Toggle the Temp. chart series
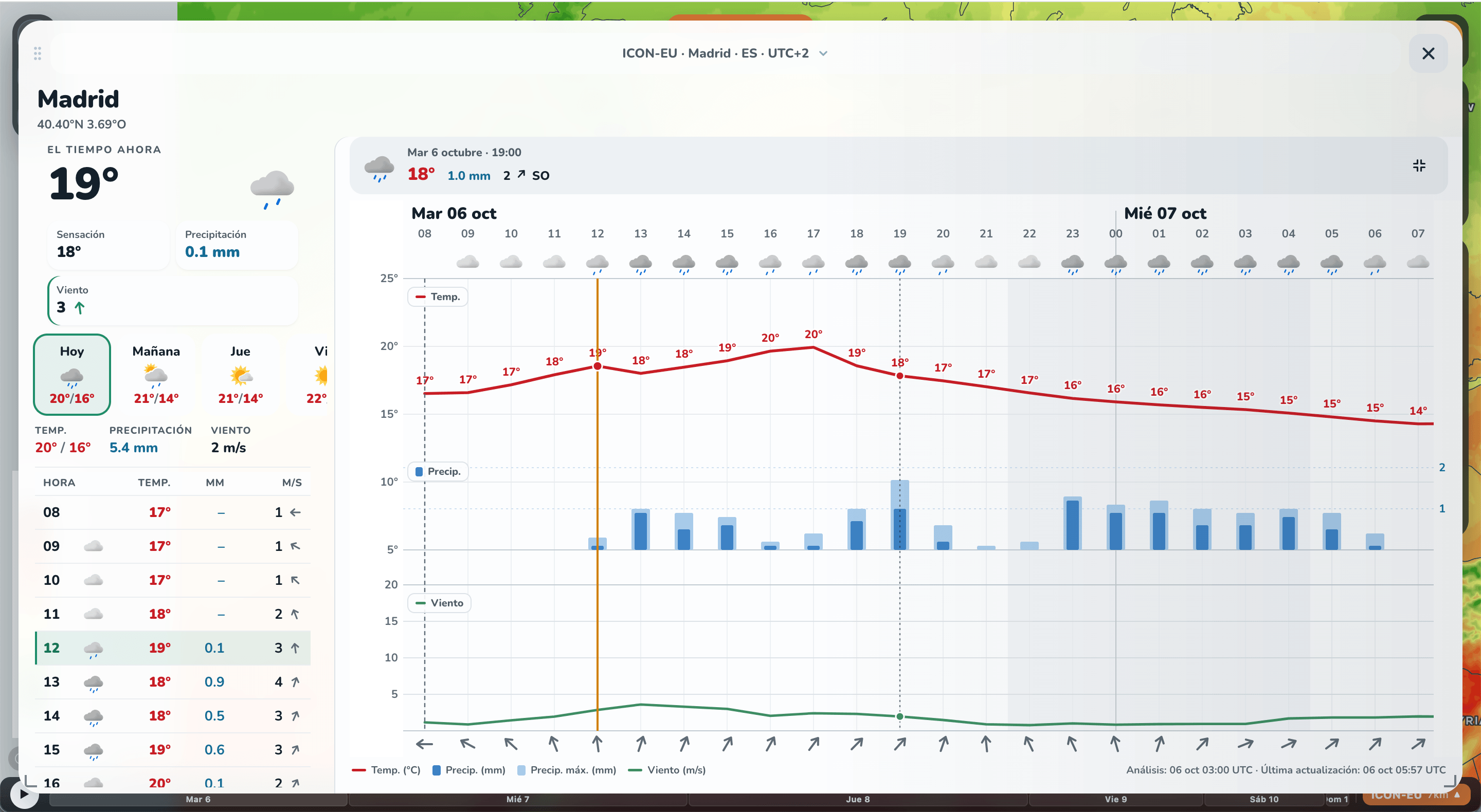1481x812 pixels. point(438,297)
